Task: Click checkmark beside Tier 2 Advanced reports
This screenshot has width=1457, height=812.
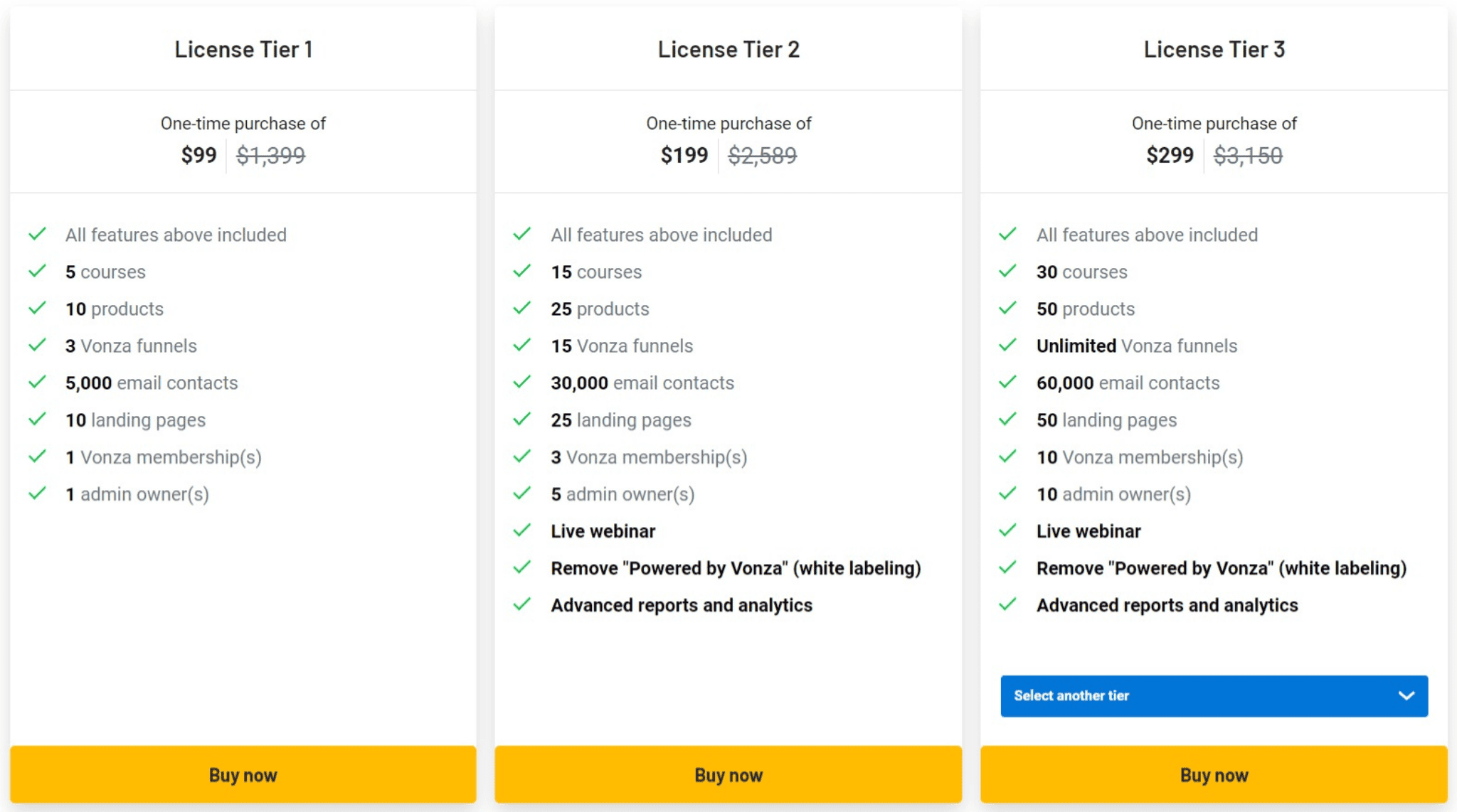Action: coord(522,604)
